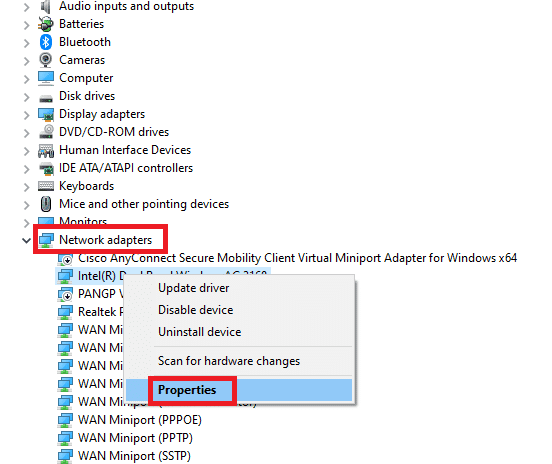The width and height of the screenshot is (552, 464).
Task: Click the Cameras webcam icon
Action: [x=46, y=60]
